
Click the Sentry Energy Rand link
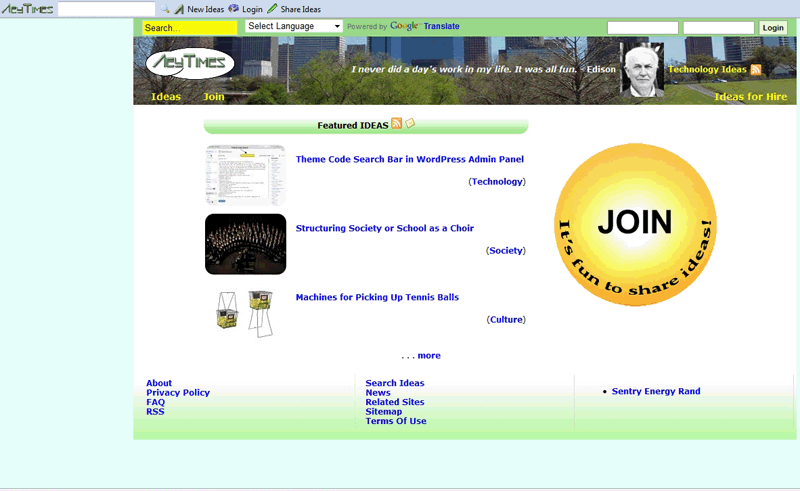pos(656,391)
